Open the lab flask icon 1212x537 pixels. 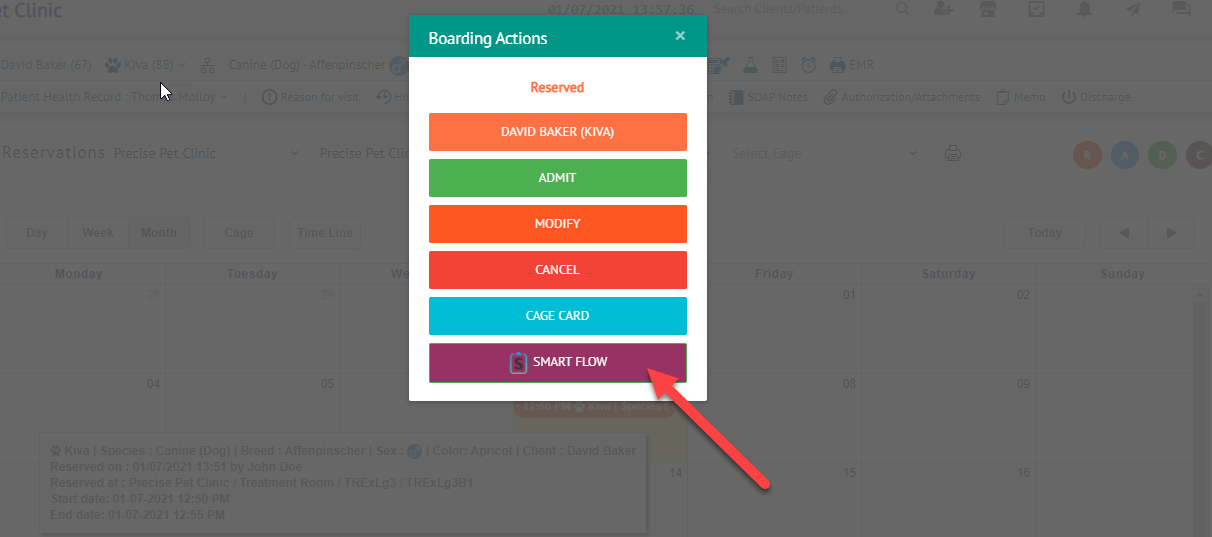750,65
